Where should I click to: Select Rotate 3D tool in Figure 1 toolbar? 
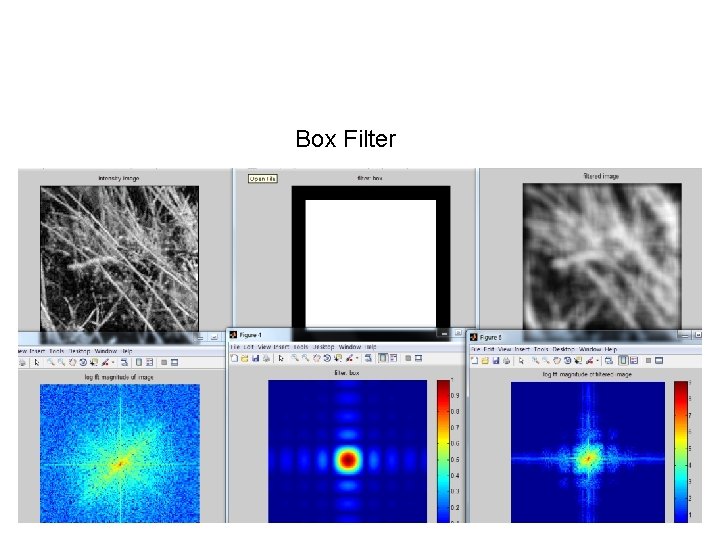327,358
